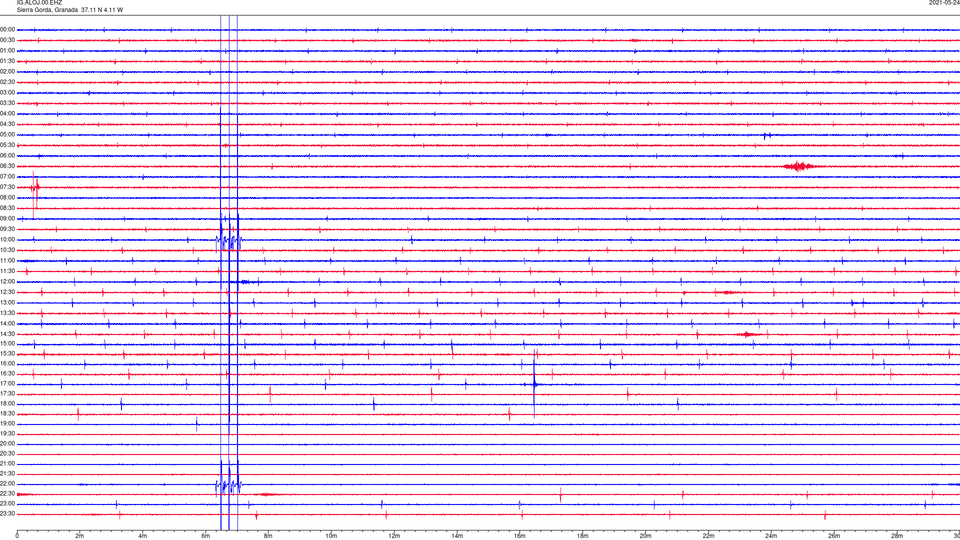Click the '09:30' time label
The image size is (960, 540).
point(7,230)
